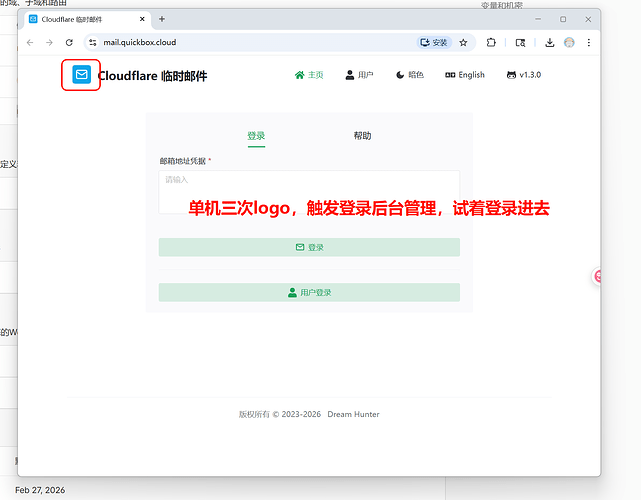Select the Cloudflare 临时邮件 browser tab
Viewport: 641px width, 500px height.
click(x=88, y=19)
